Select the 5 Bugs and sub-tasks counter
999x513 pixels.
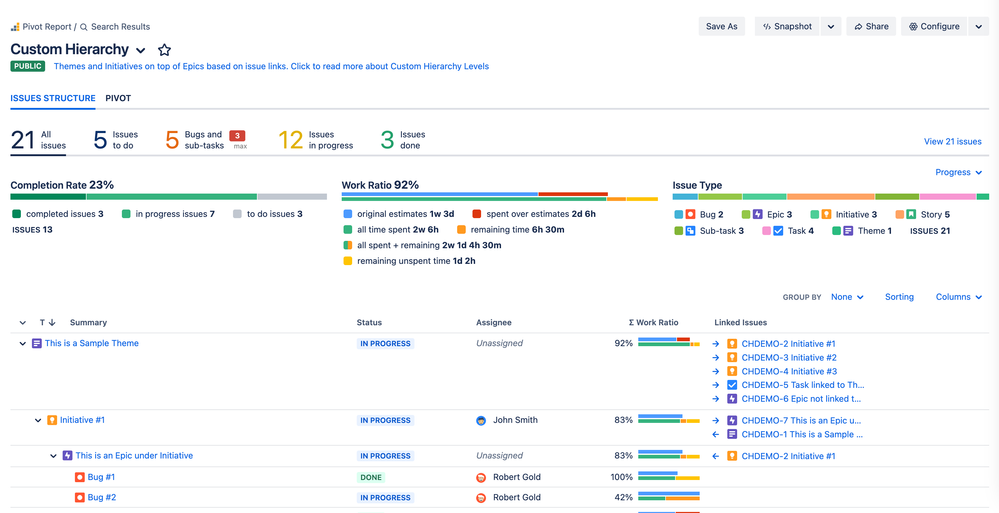(194, 140)
